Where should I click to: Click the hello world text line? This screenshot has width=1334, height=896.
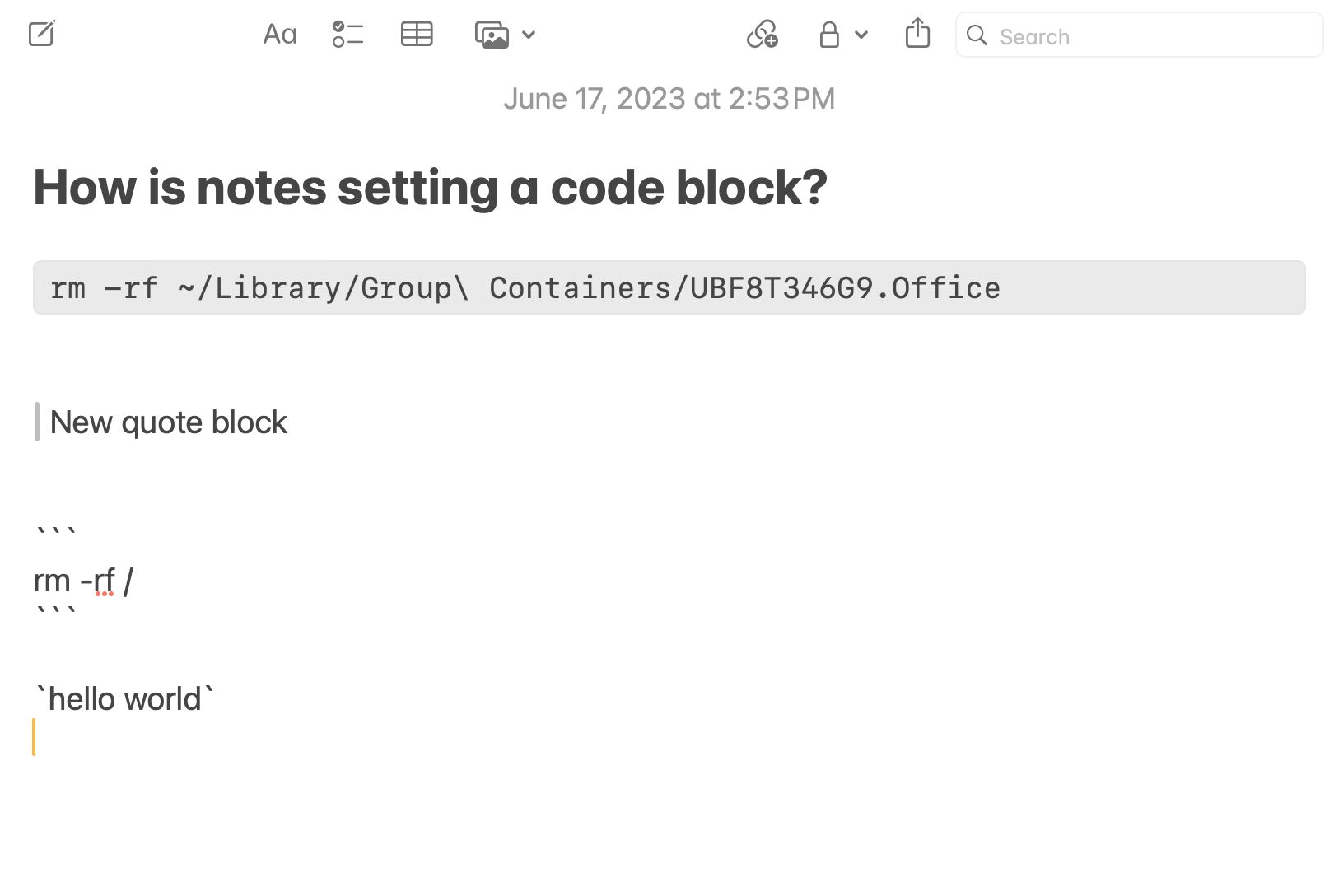point(125,699)
